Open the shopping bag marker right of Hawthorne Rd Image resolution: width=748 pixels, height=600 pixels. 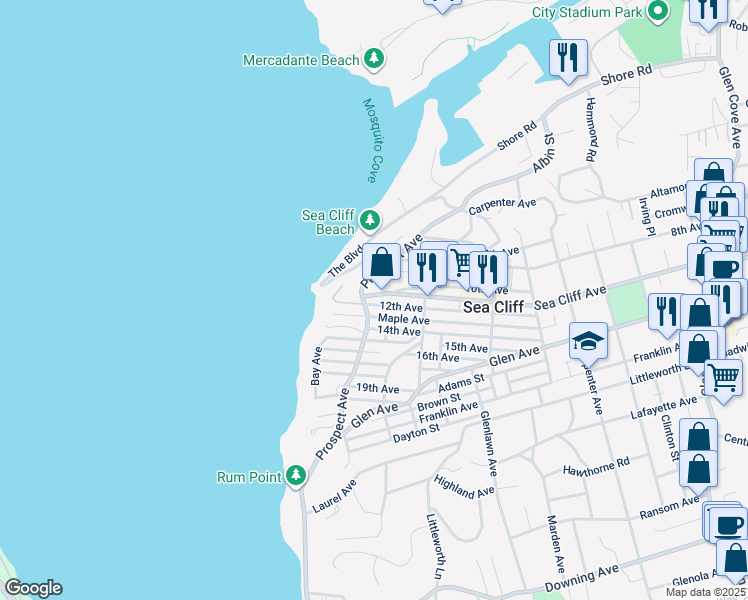(x=698, y=470)
